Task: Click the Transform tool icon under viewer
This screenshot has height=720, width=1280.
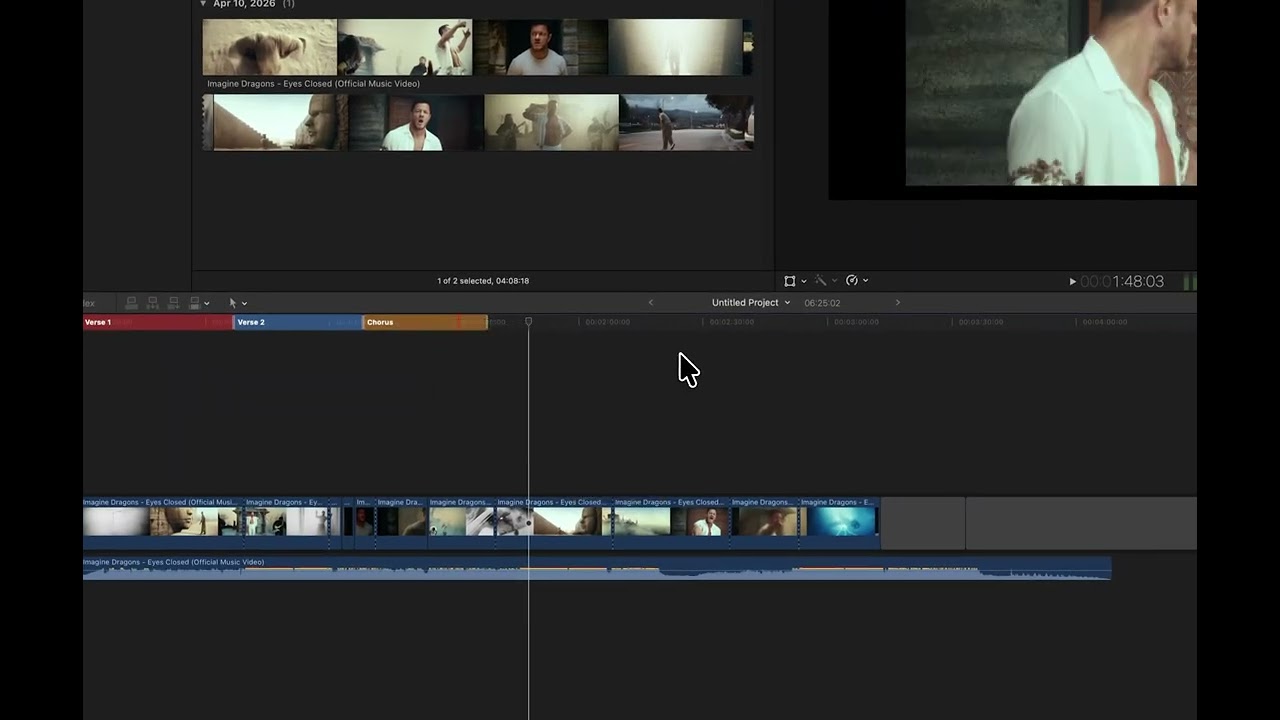Action: click(x=790, y=281)
